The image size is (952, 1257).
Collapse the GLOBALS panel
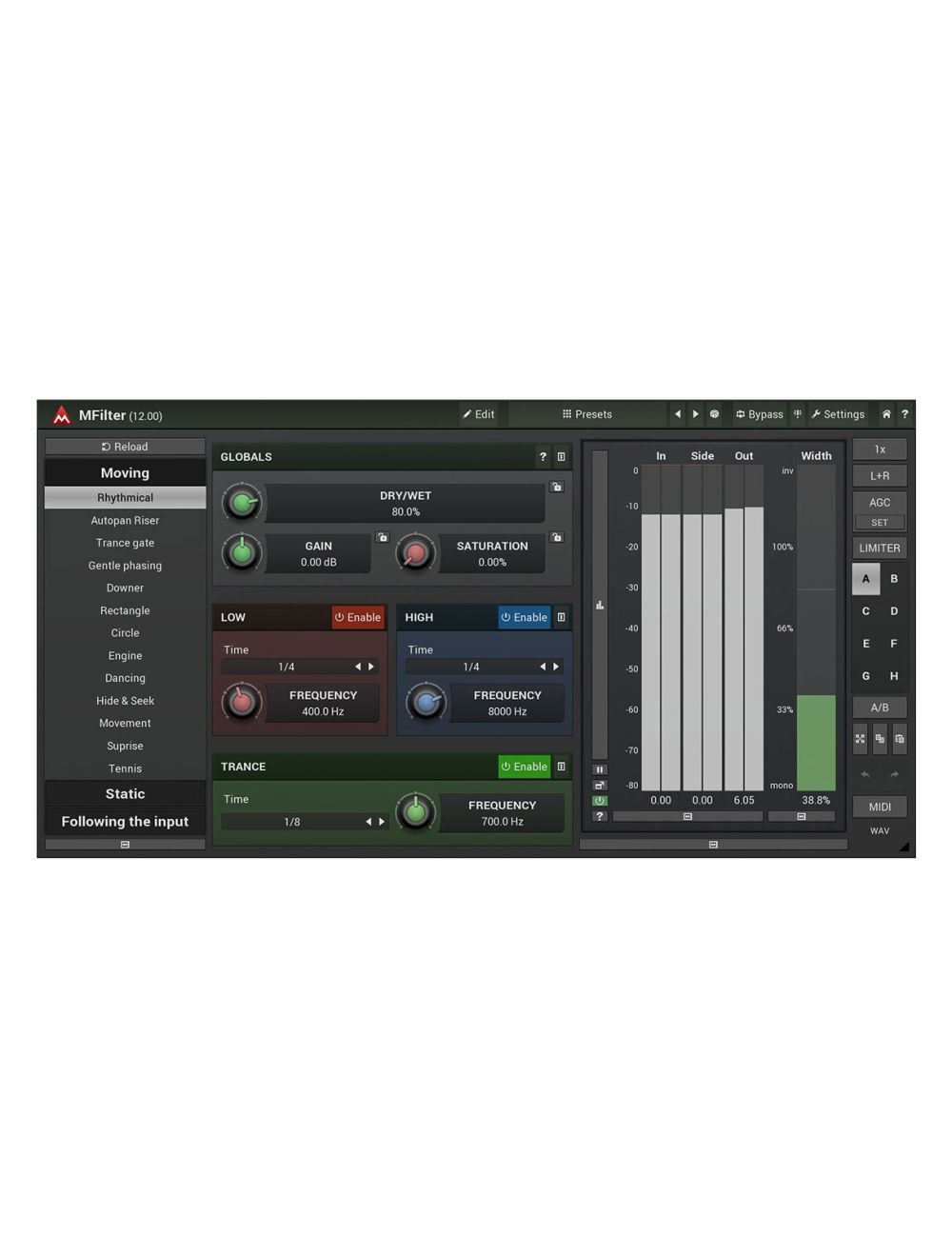[x=562, y=457]
